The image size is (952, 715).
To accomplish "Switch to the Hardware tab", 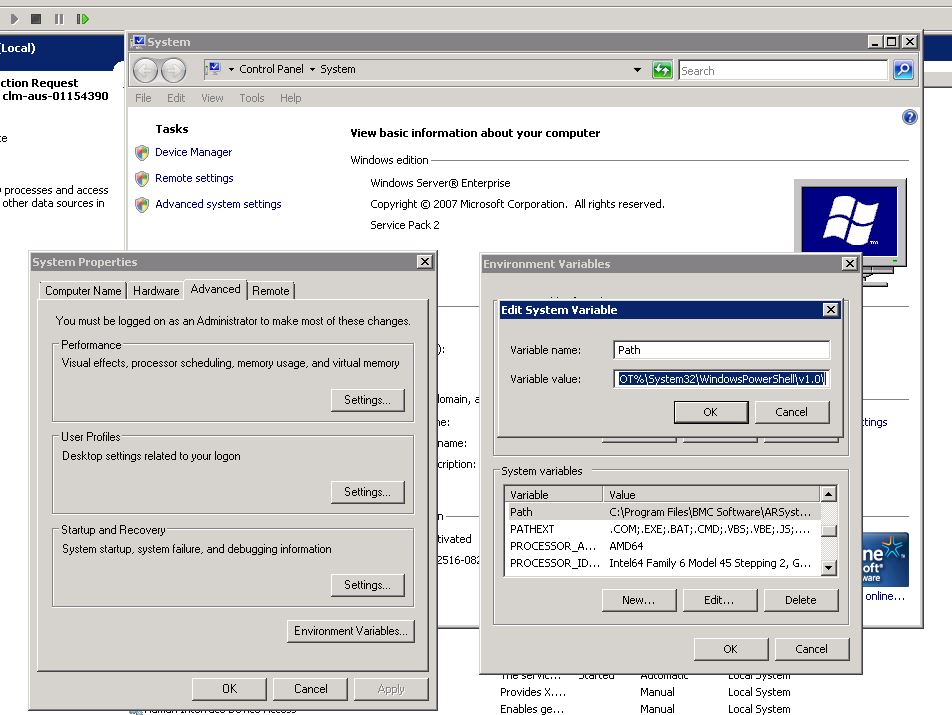I will coord(155,290).
